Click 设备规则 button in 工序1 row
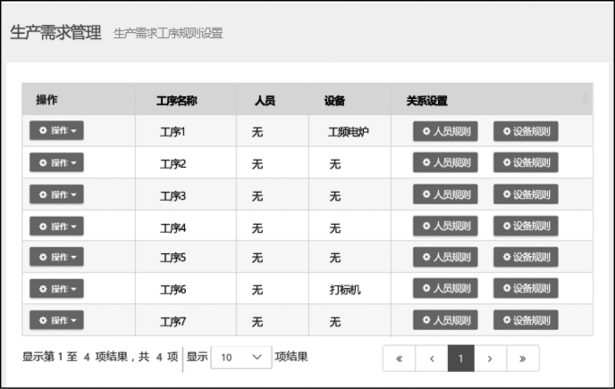 (526, 131)
